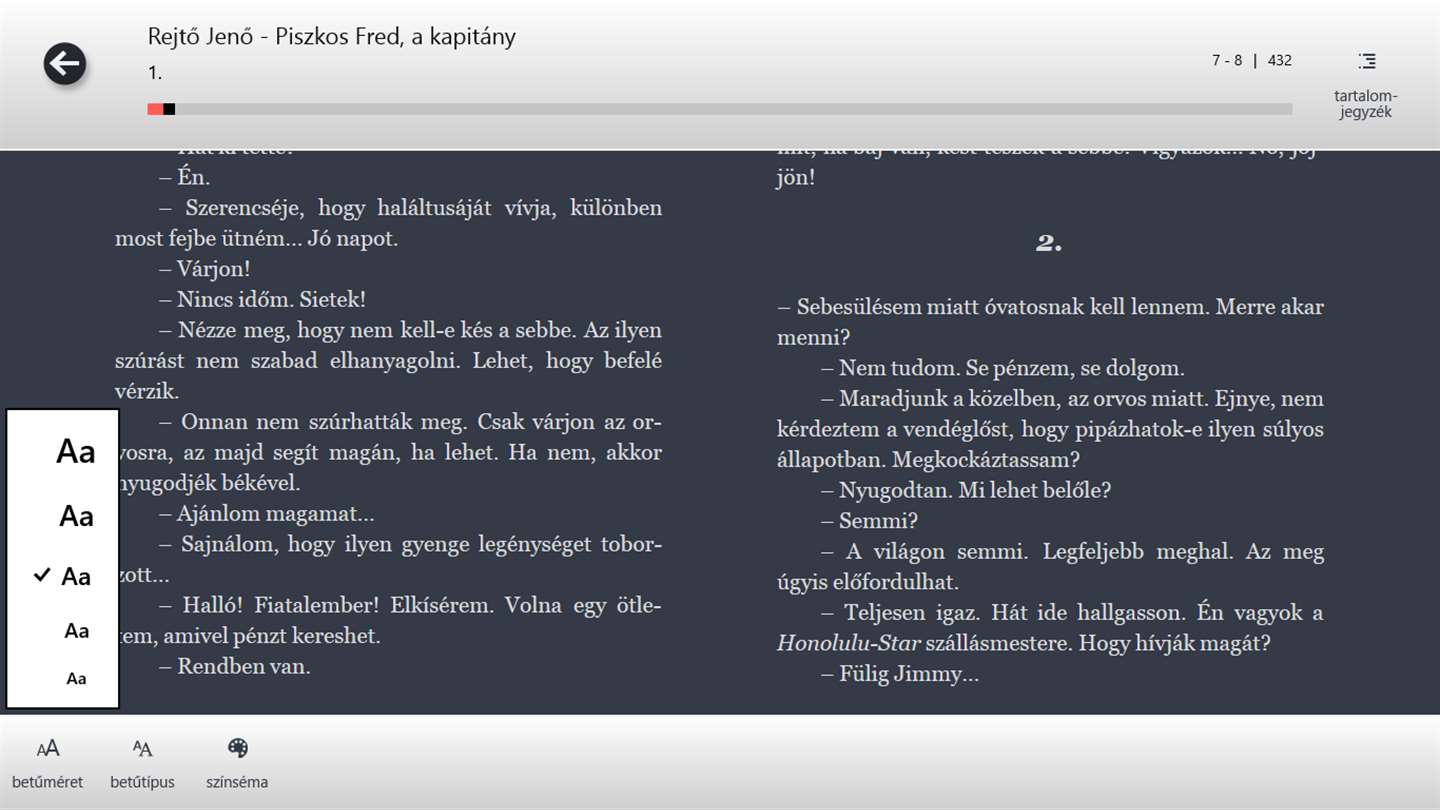Click the chapter heading '2.' on right page

click(1049, 242)
